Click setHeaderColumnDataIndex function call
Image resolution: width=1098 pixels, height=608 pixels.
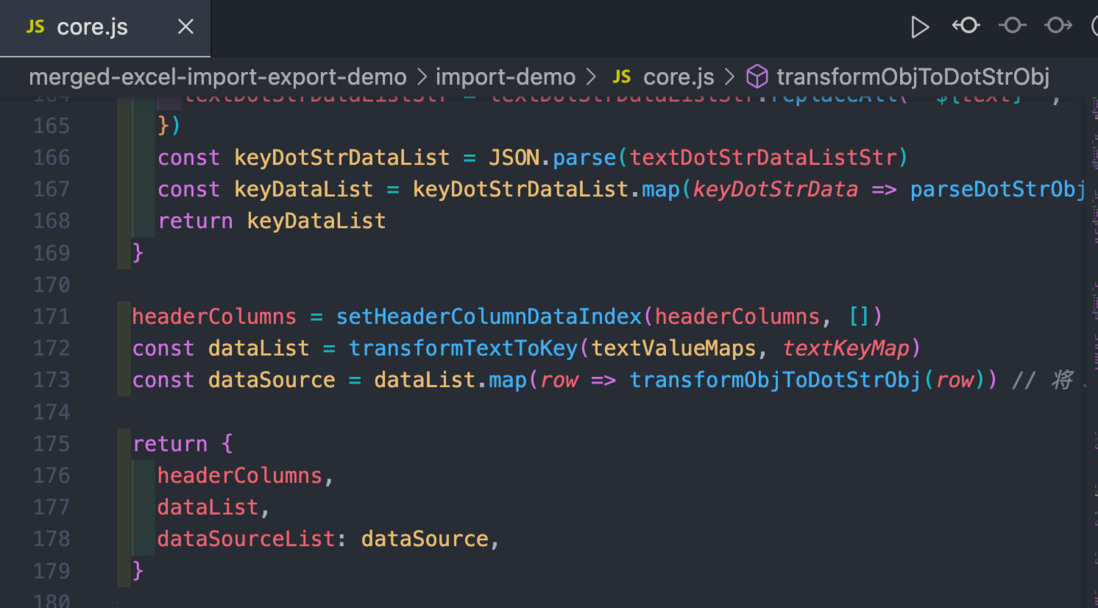[x=489, y=317]
